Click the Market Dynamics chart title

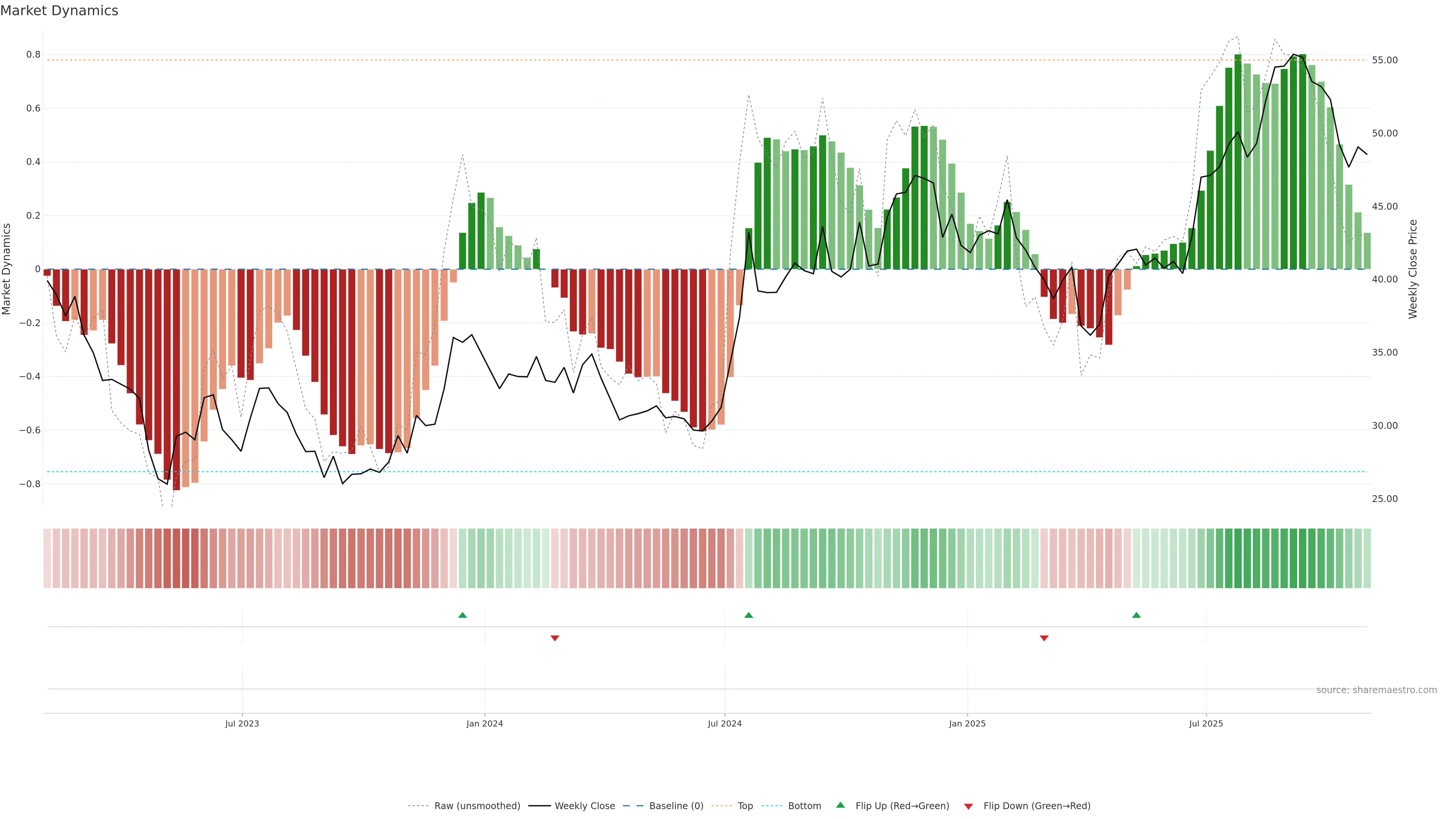click(x=60, y=11)
